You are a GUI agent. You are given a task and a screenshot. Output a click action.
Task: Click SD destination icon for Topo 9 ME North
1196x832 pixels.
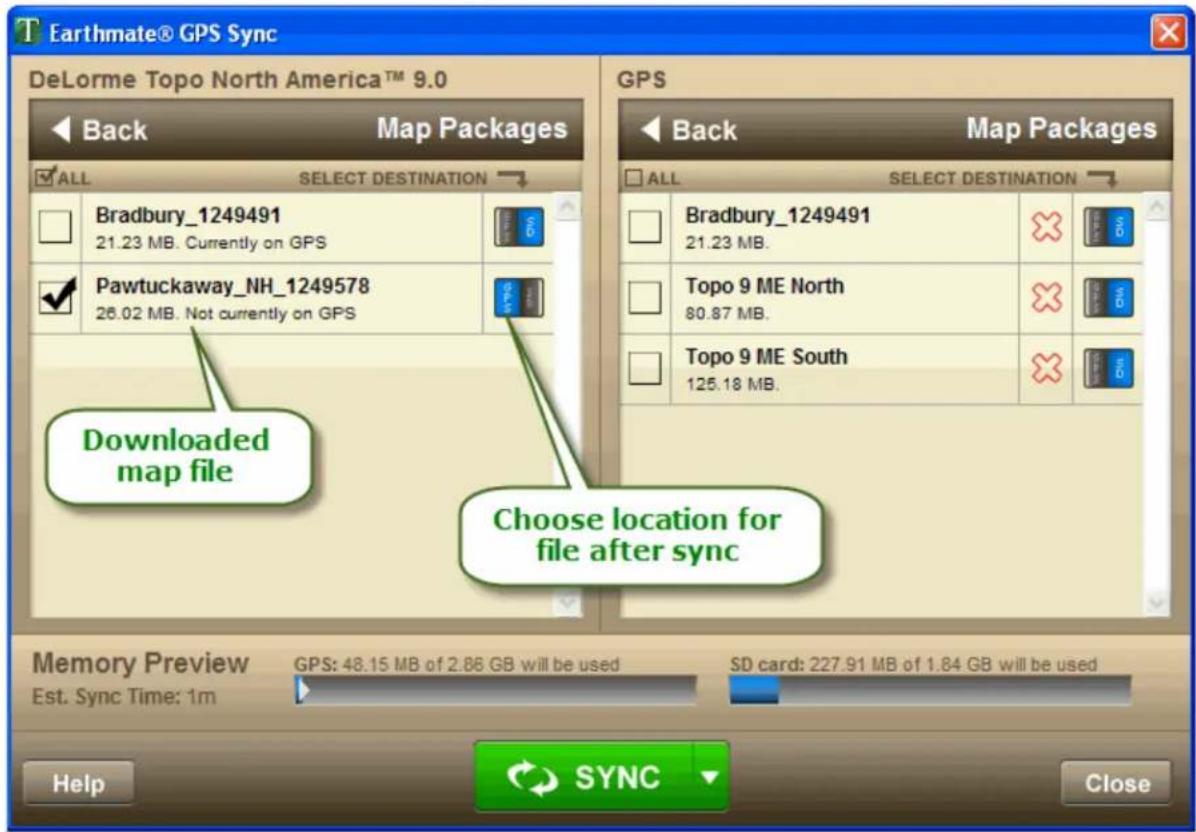[1108, 297]
